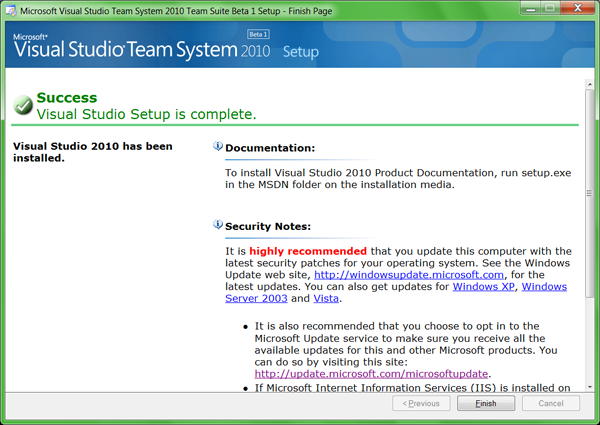Click the setup window title bar icon

pos(11,11)
